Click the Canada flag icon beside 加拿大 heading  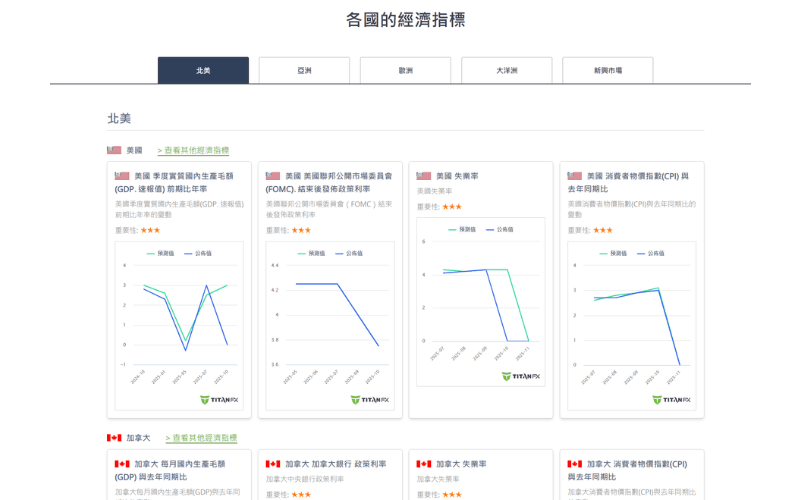(114, 438)
